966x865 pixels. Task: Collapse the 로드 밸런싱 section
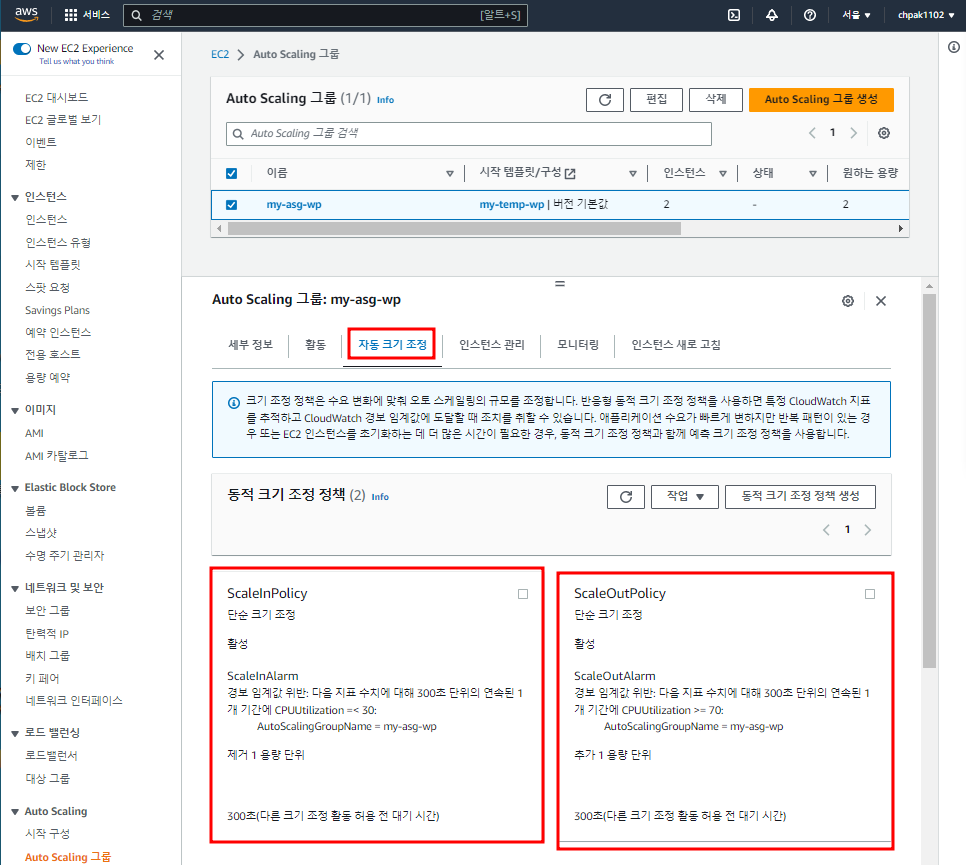pyautogui.click(x=15, y=734)
